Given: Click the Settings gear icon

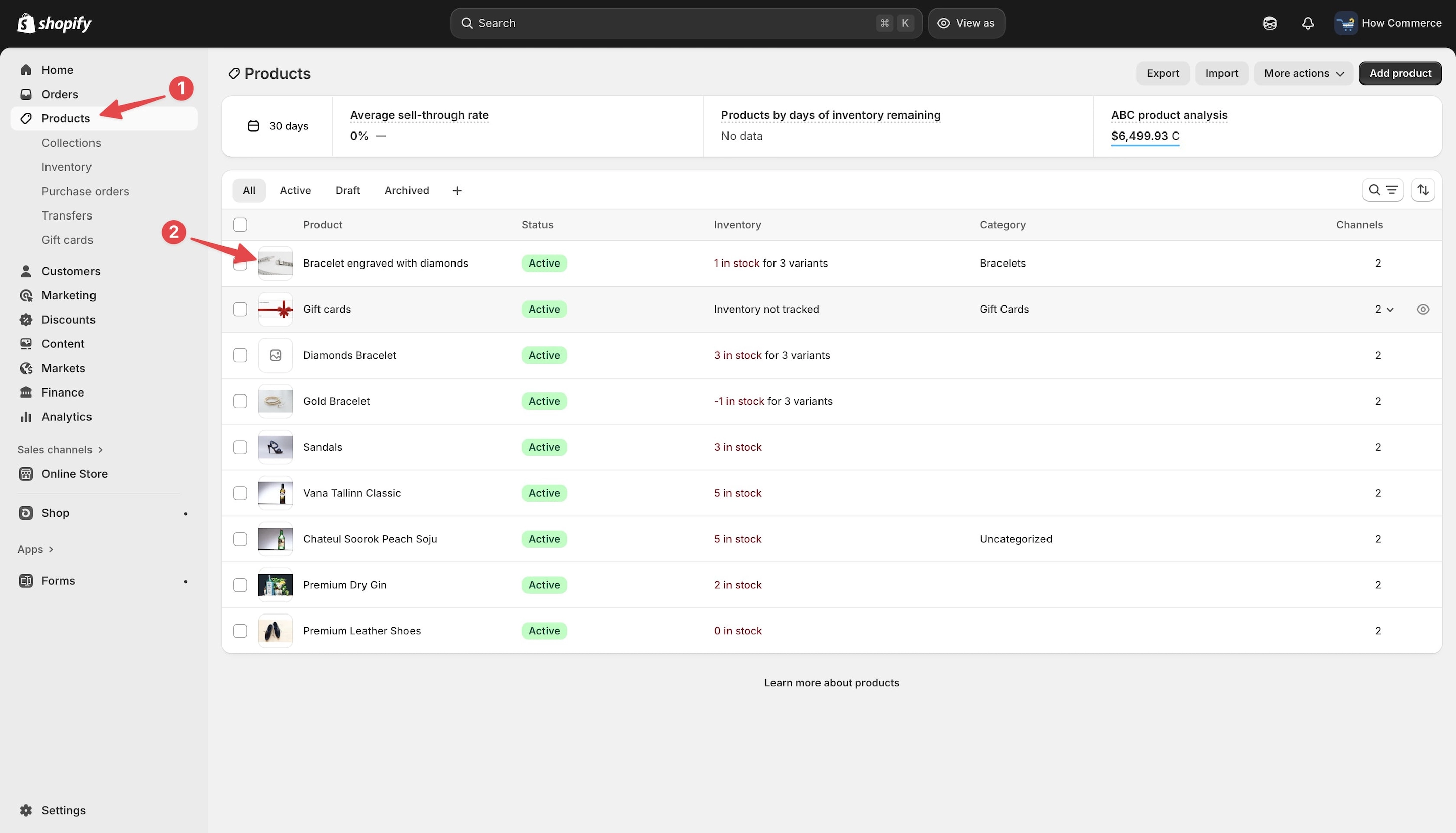Looking at the screenshot, I should point(26,810).
